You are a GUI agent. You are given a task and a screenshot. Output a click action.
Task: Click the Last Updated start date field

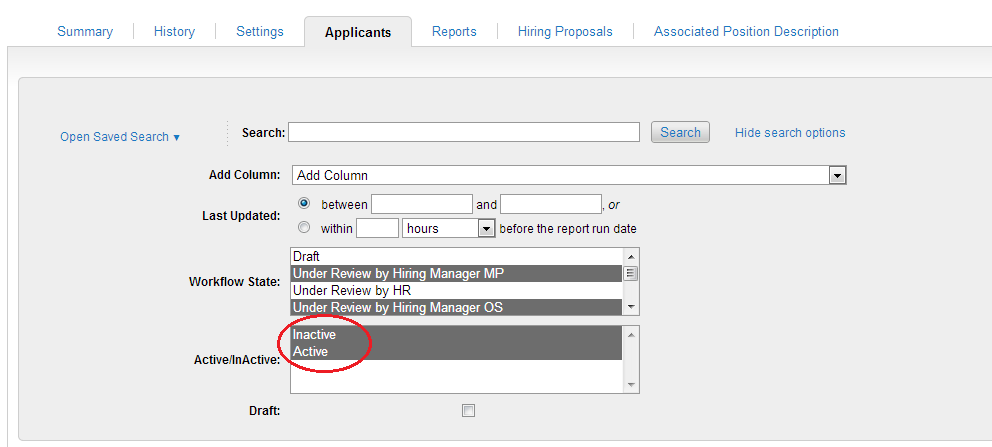pos(421,204)
